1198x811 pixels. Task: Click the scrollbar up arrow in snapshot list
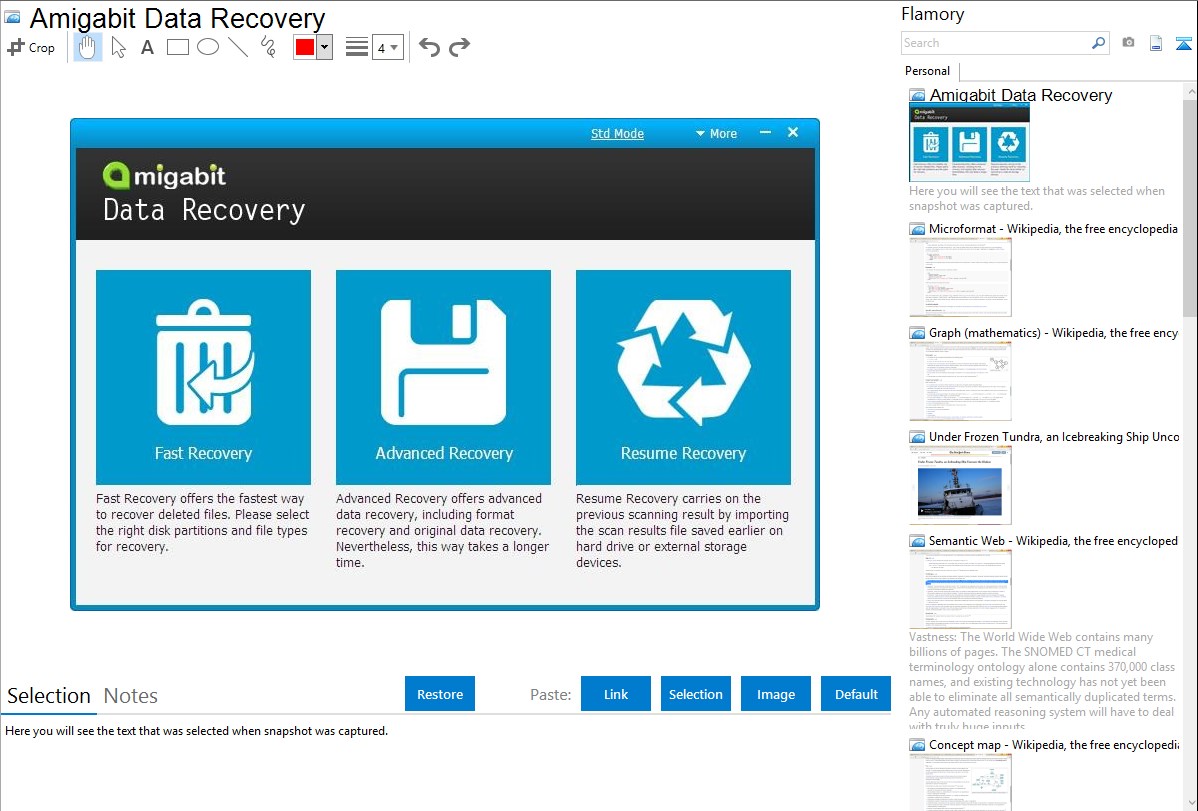coord(1190,91)
